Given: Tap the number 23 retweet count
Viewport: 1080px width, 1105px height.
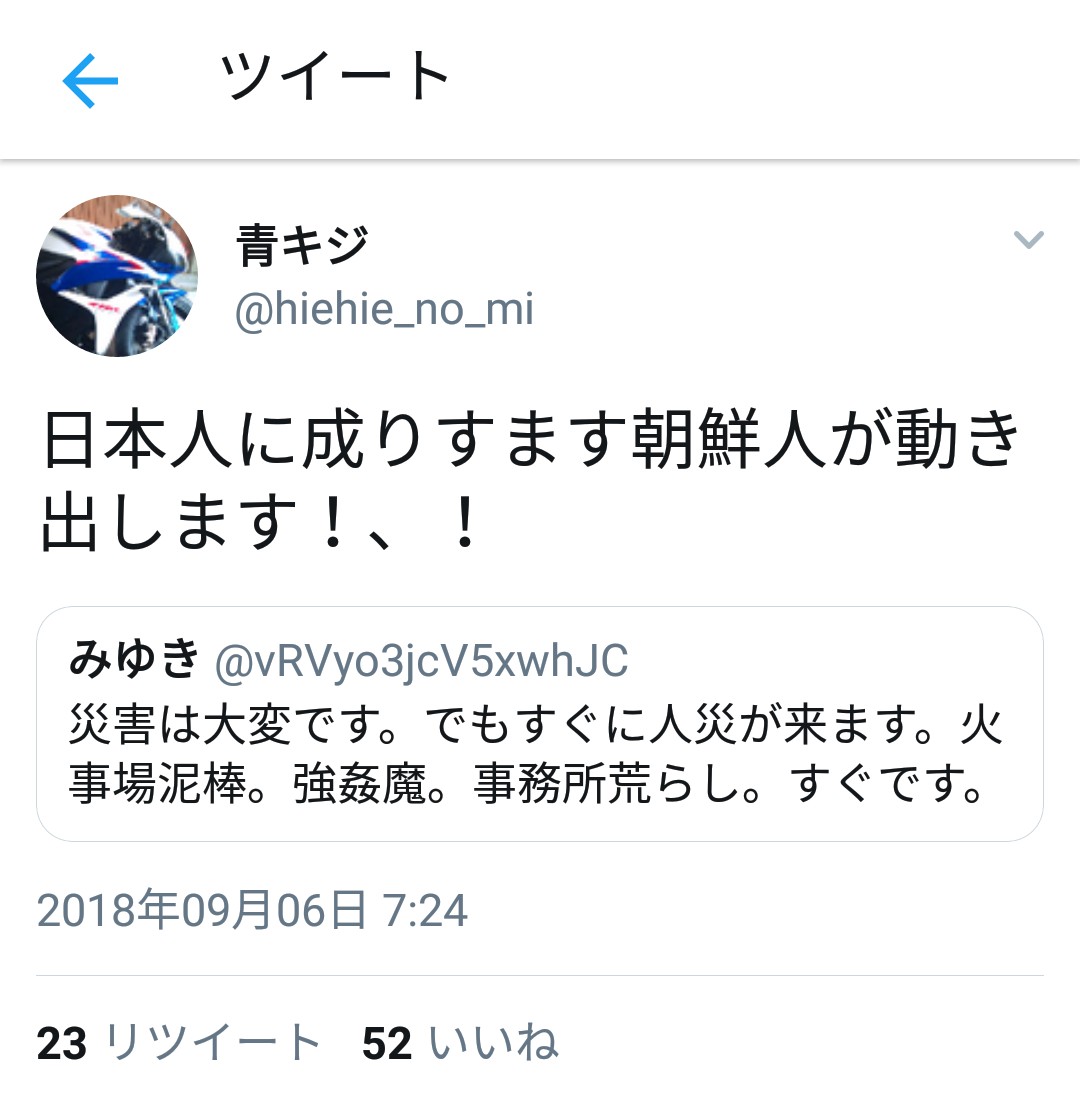Looking at the screenshot, I should (x=62, y=1044).
